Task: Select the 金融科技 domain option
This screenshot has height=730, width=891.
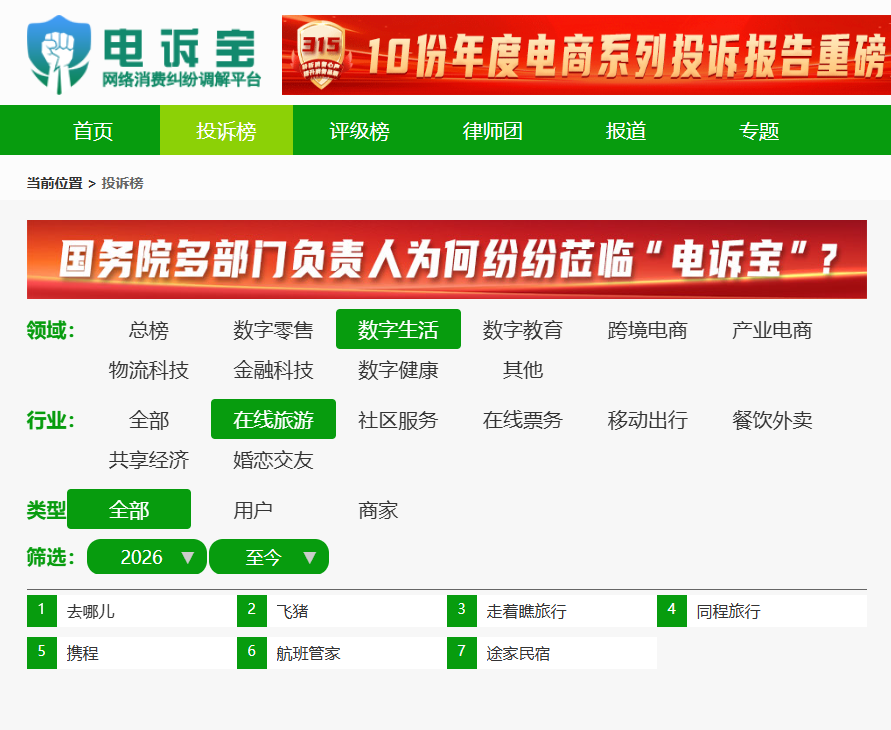Action: click(x=273, y=370)
